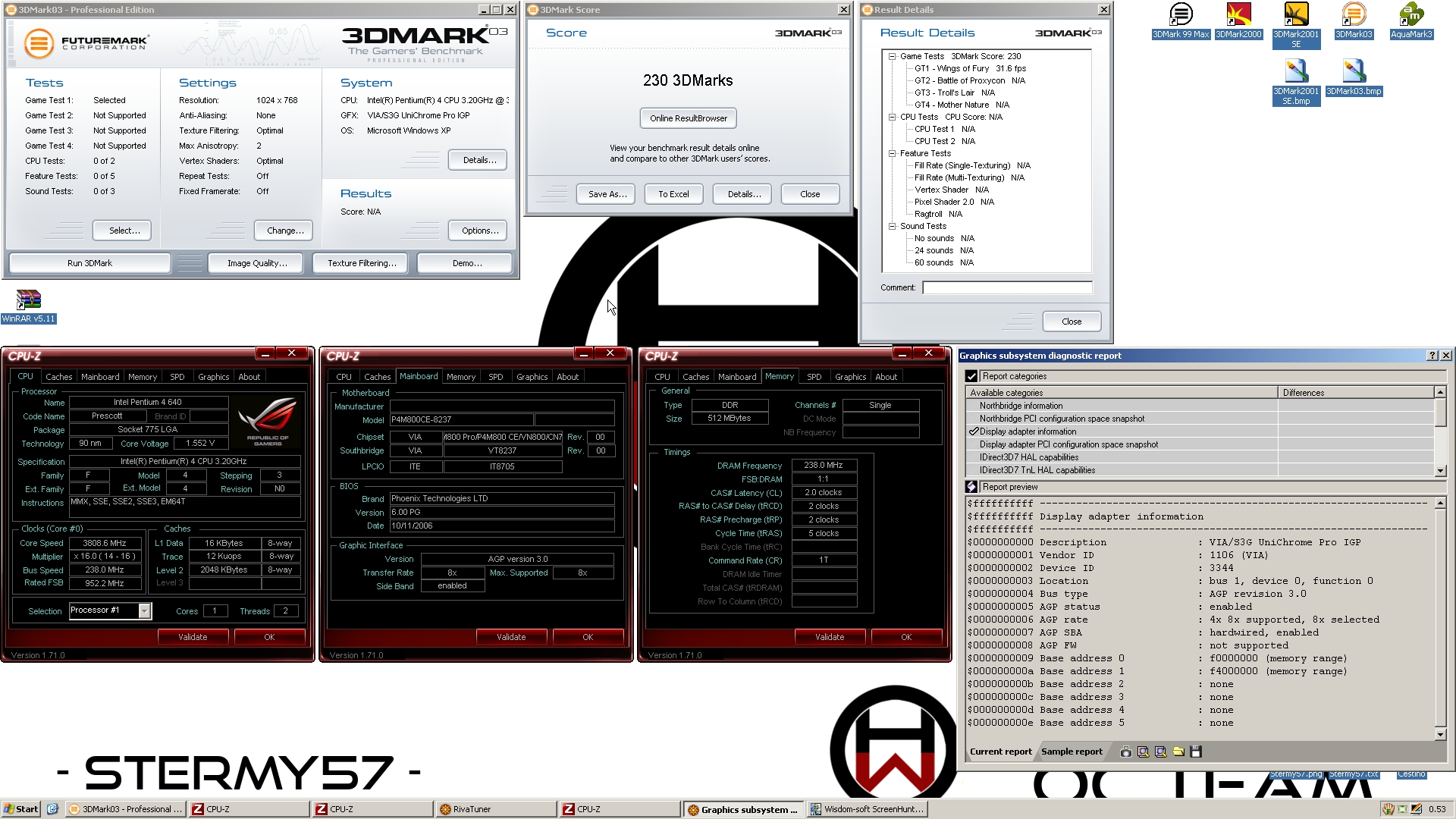Switch to RivaTuner in the taskbar
The height and width of the screenshot is (819, 1456).
coord(496,809)
